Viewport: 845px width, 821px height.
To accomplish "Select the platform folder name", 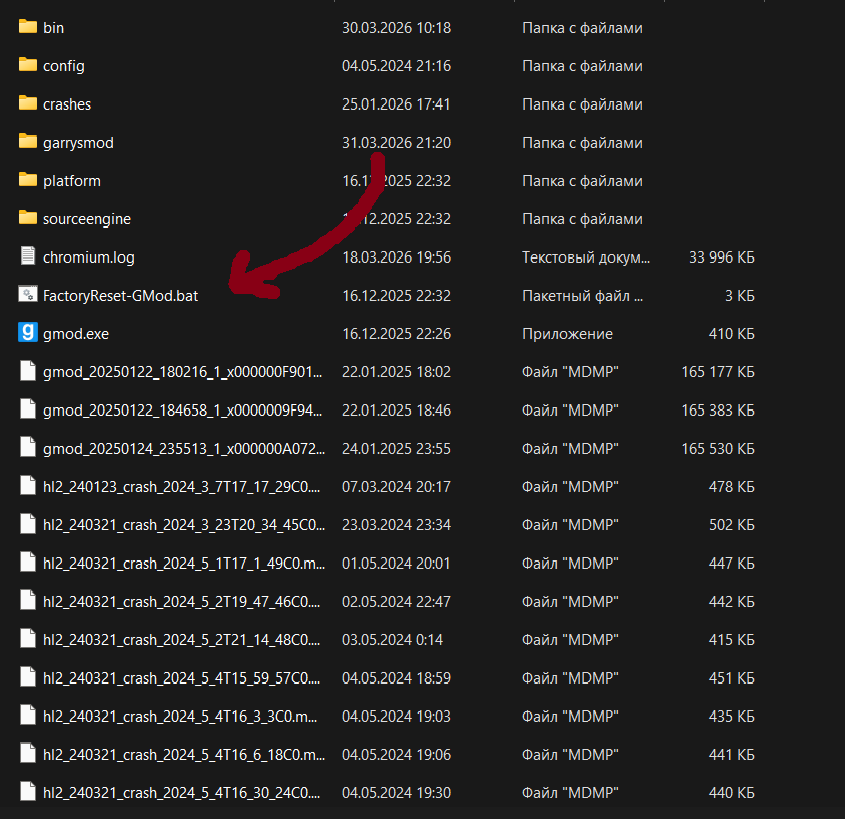I will pos(71,181).
